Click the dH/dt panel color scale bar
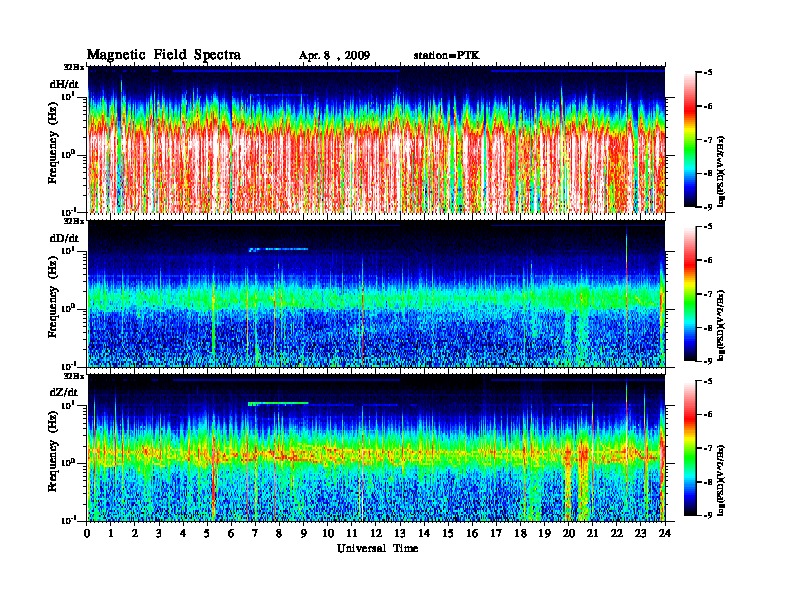The height and width of the screenshot is (612, 792). coord(690,139)
